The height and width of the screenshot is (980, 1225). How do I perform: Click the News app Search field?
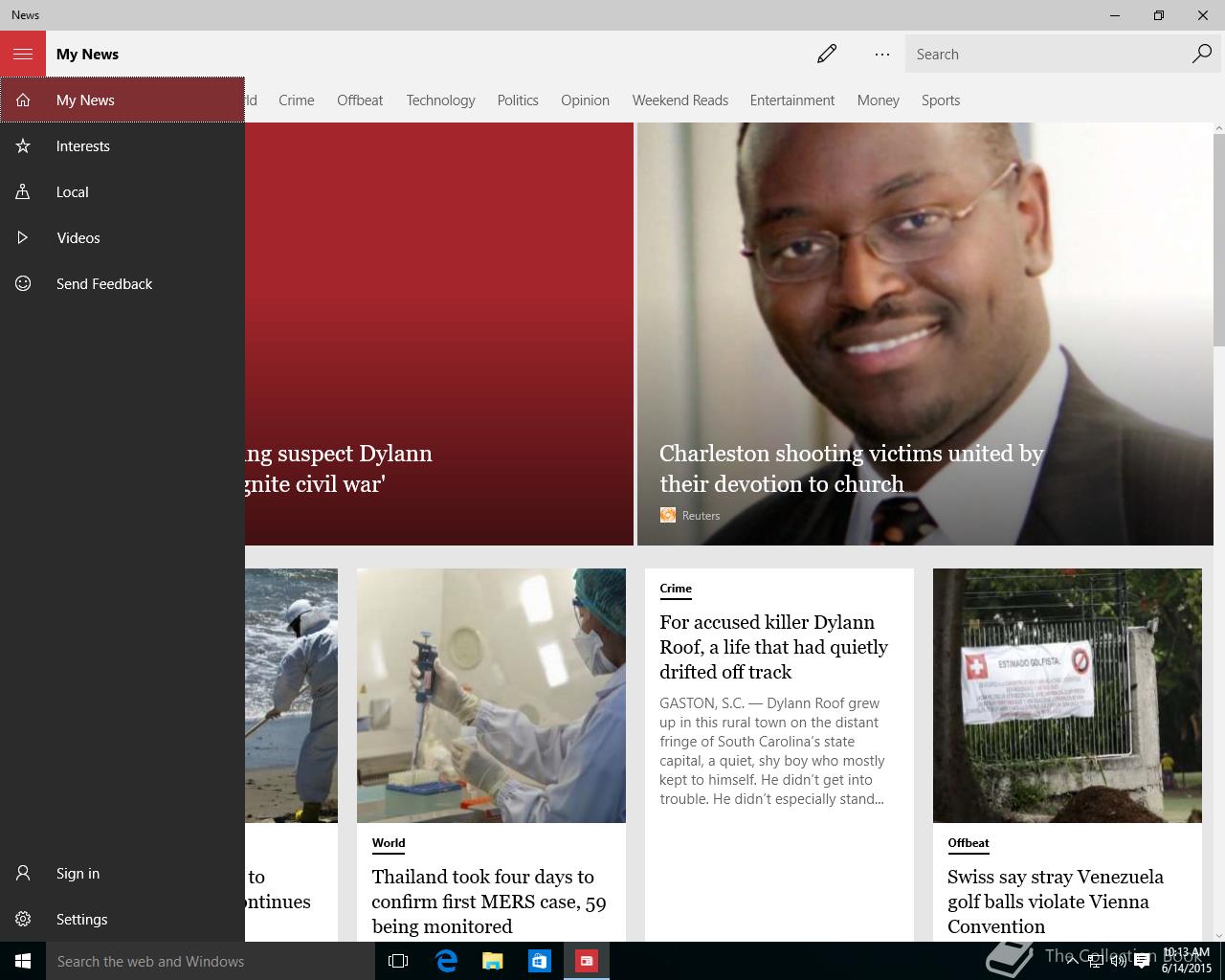[1048, 54]
